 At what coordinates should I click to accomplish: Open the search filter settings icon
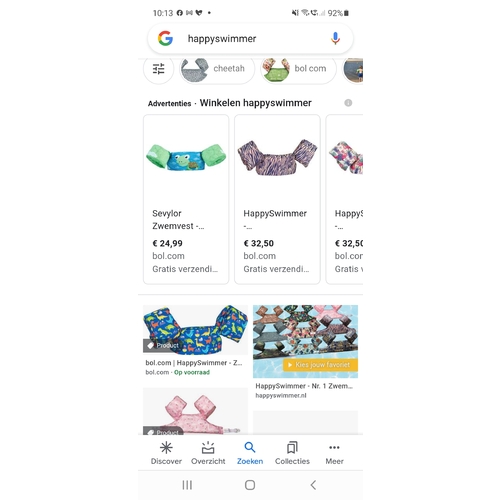(x=159, y=69)
